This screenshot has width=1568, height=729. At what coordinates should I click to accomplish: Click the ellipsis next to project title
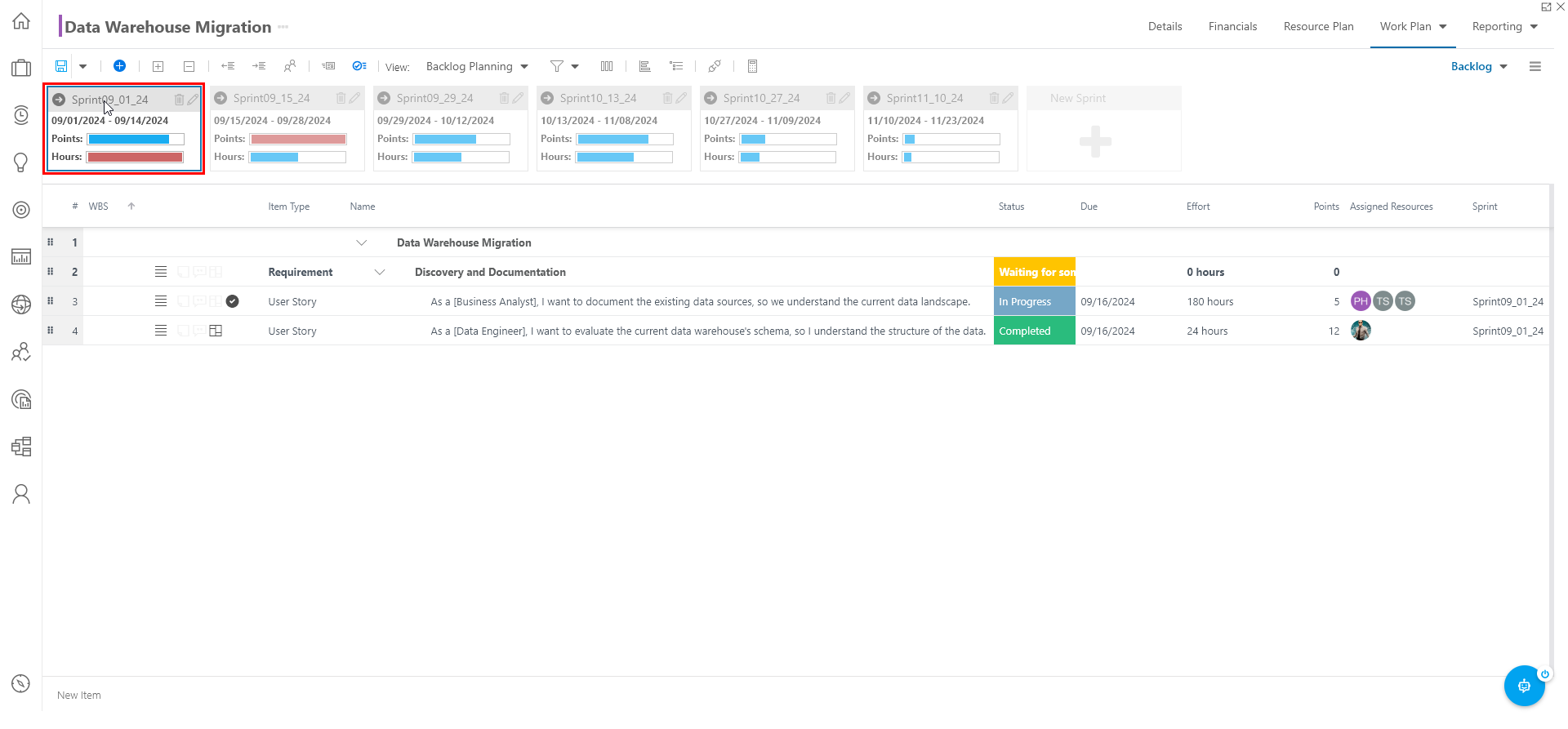[x=283, y=27]
